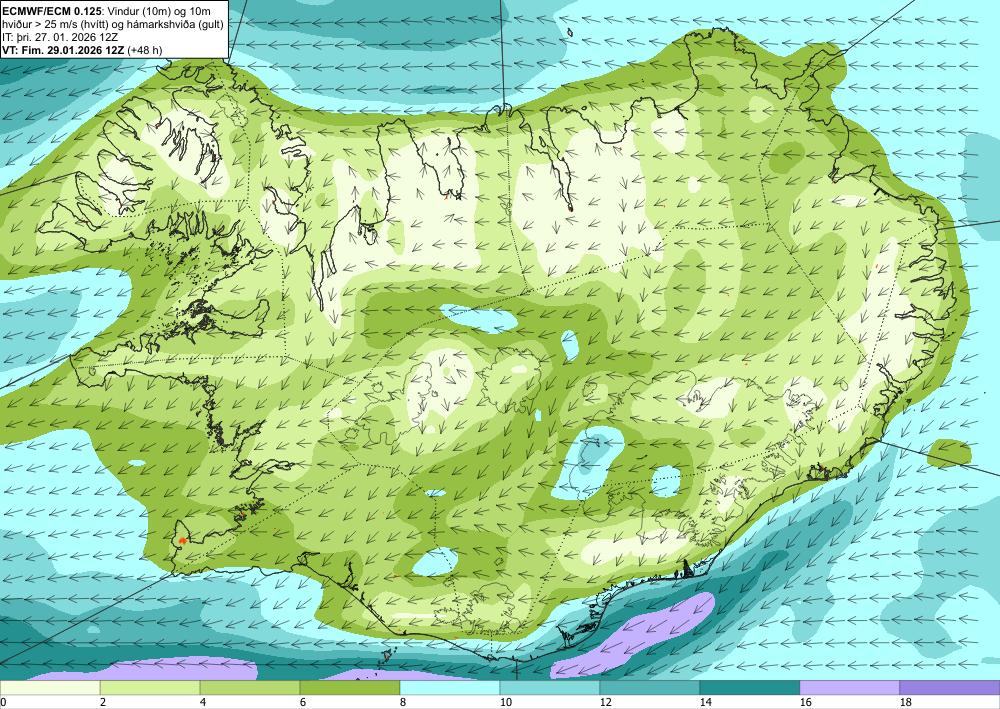The height and width of the screenshot is (709, 1000).
Task: Click the 0–2 m/s pale cream legend swatch
Action: pyautogui.click(x=50, y=687)
